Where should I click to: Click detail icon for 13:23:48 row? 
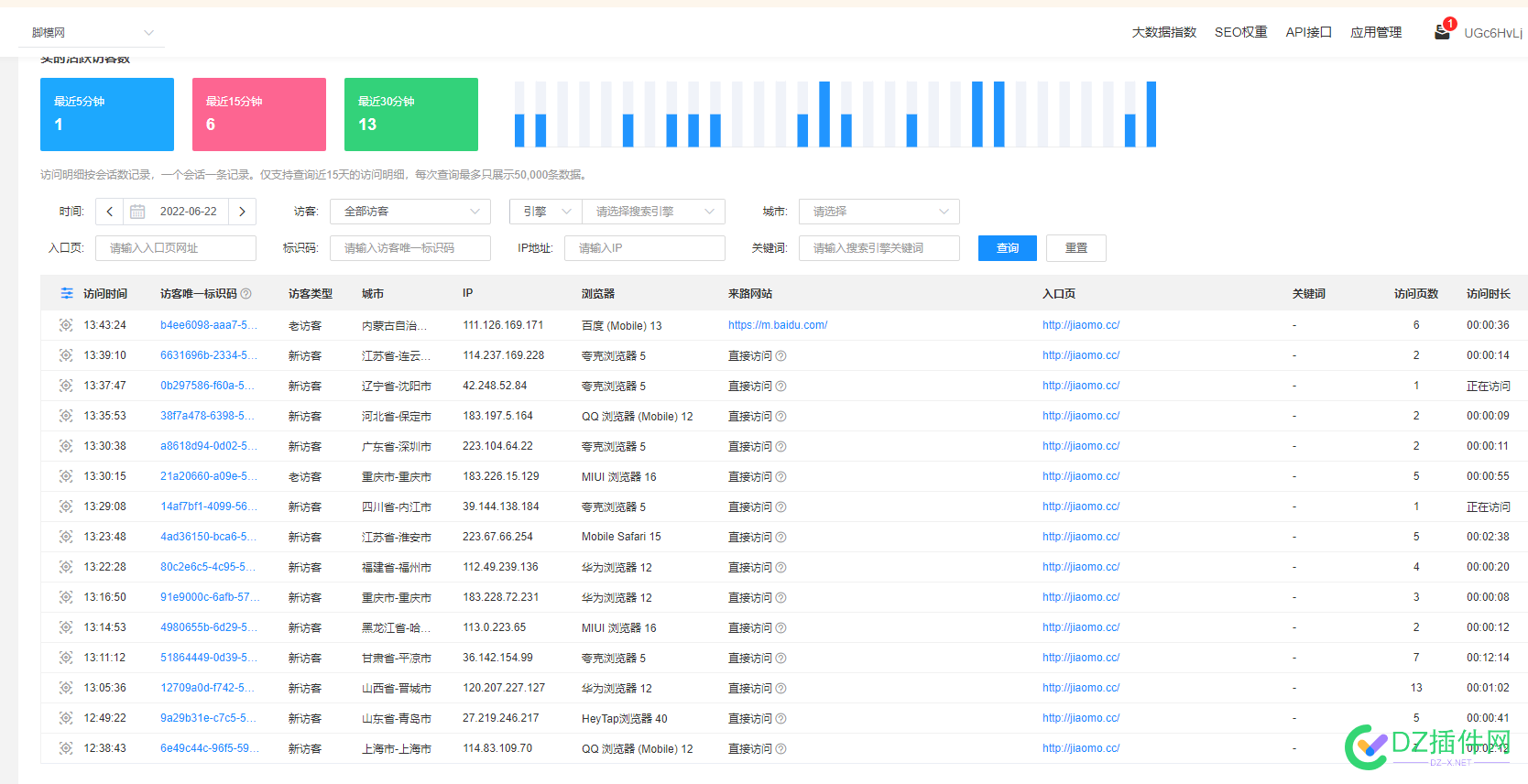[66, 537]
